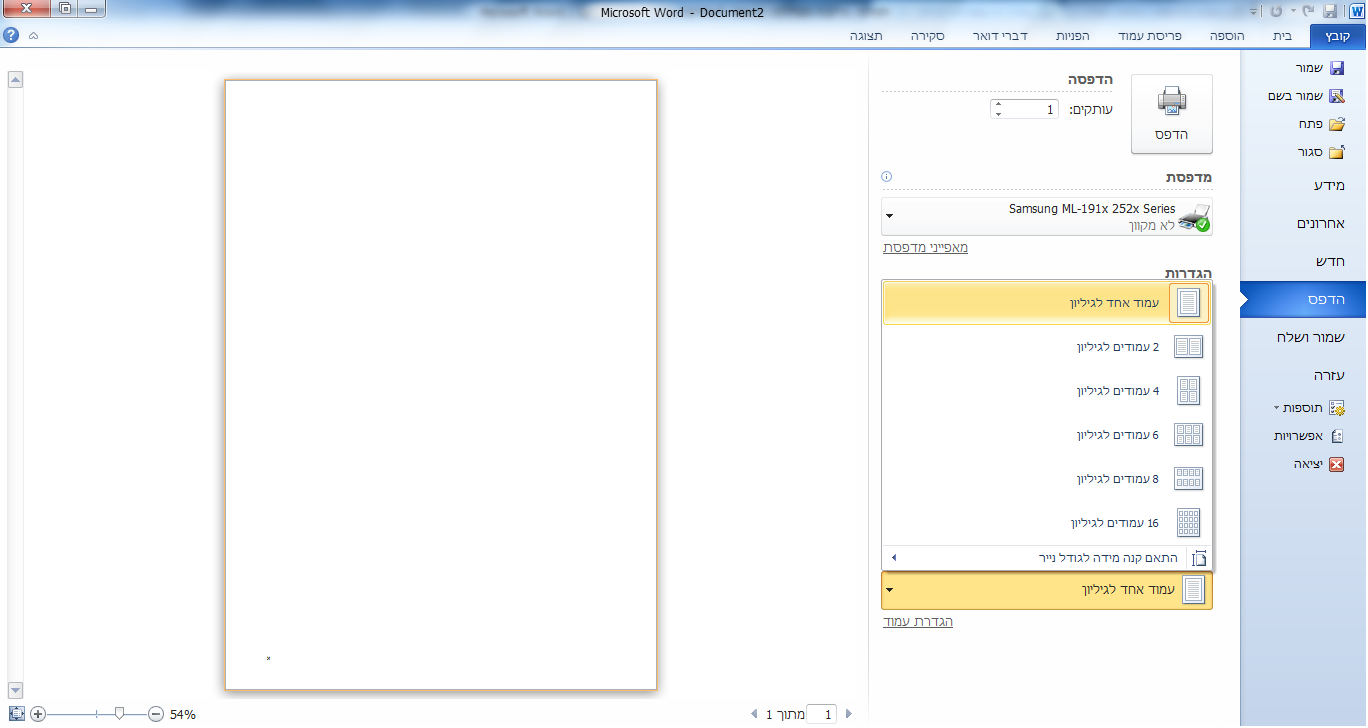
Task: Go to the previous page with the right arrow
Action: pos(849,714)
